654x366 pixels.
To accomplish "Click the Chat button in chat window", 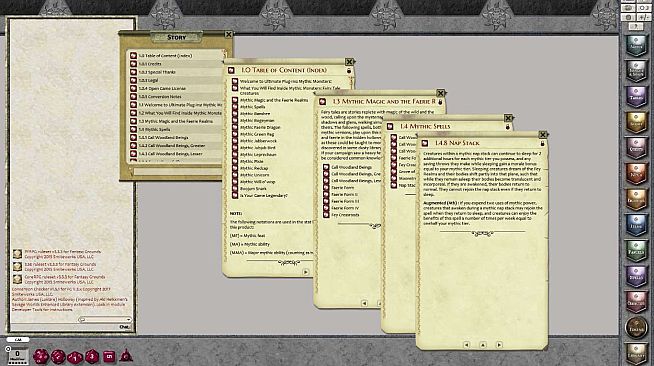I will pos(125,327).
